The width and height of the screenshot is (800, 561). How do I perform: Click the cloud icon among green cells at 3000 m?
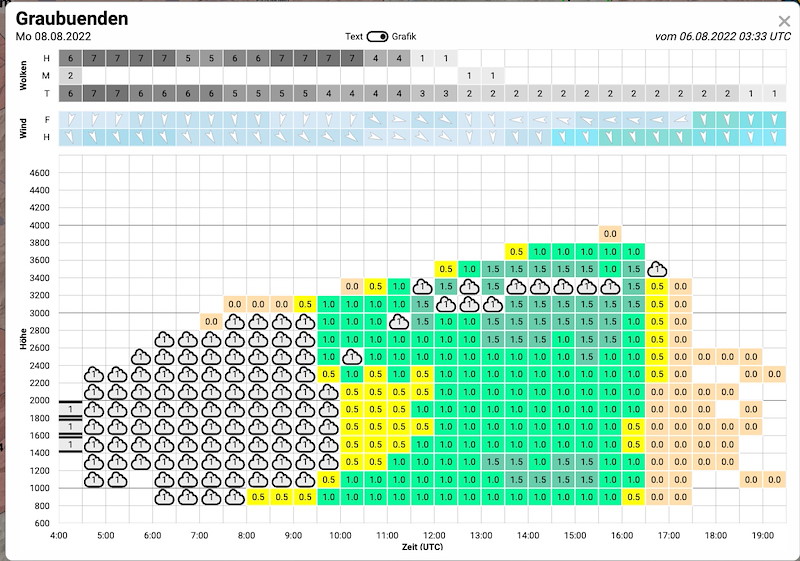point(399,322)
